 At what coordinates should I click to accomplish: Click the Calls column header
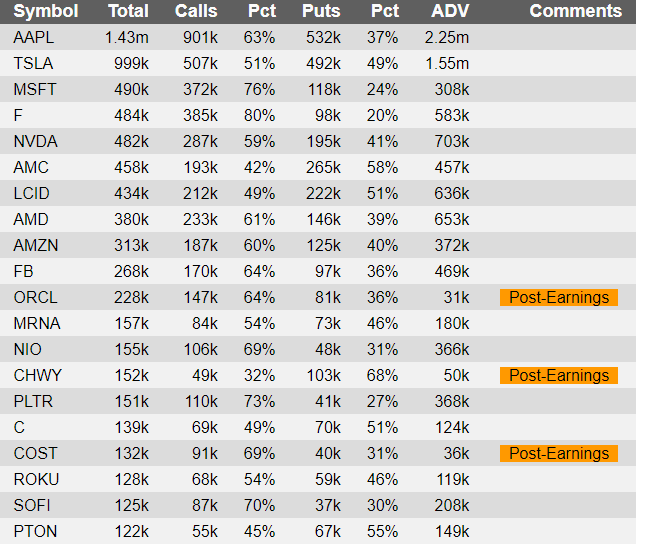click(195, 11)
